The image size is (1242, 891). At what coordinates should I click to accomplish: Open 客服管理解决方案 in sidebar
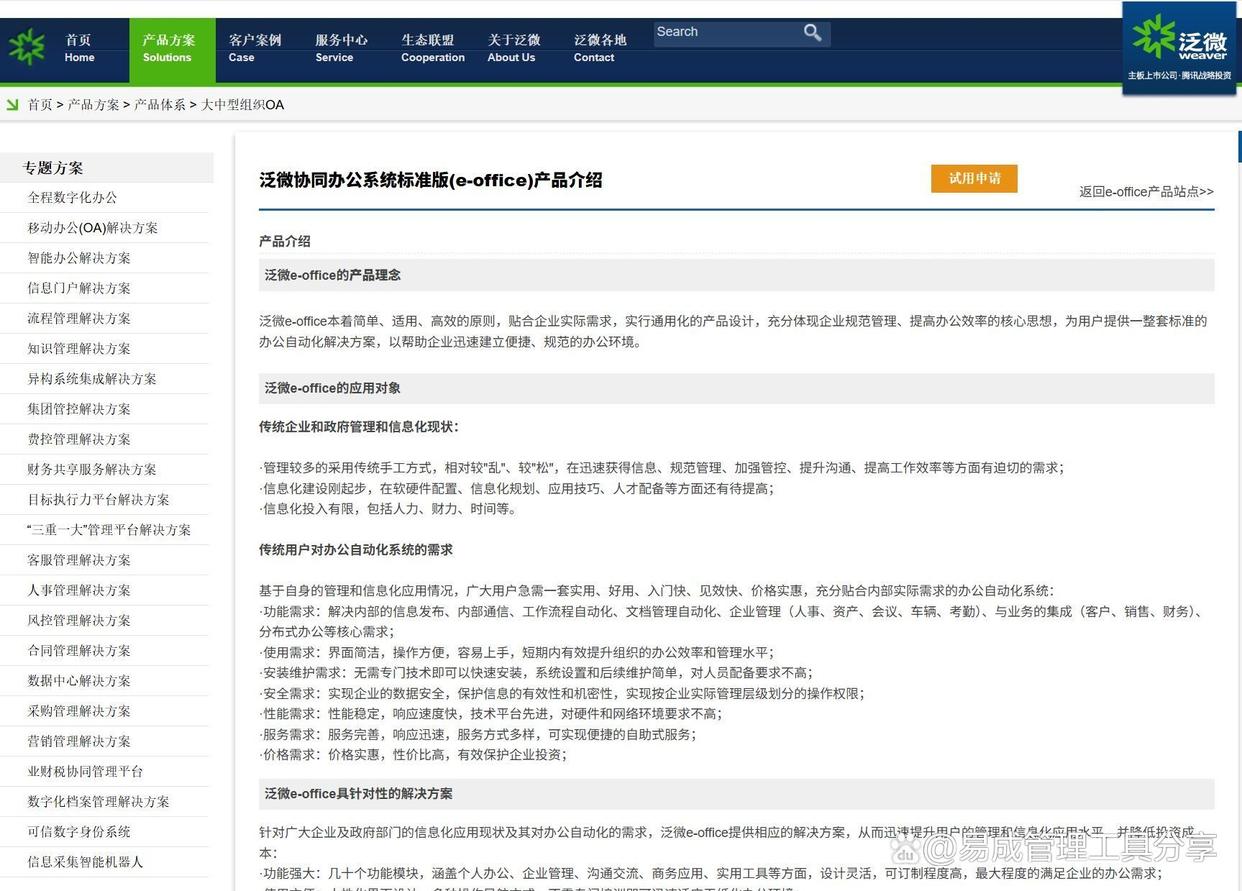[79, 559]
